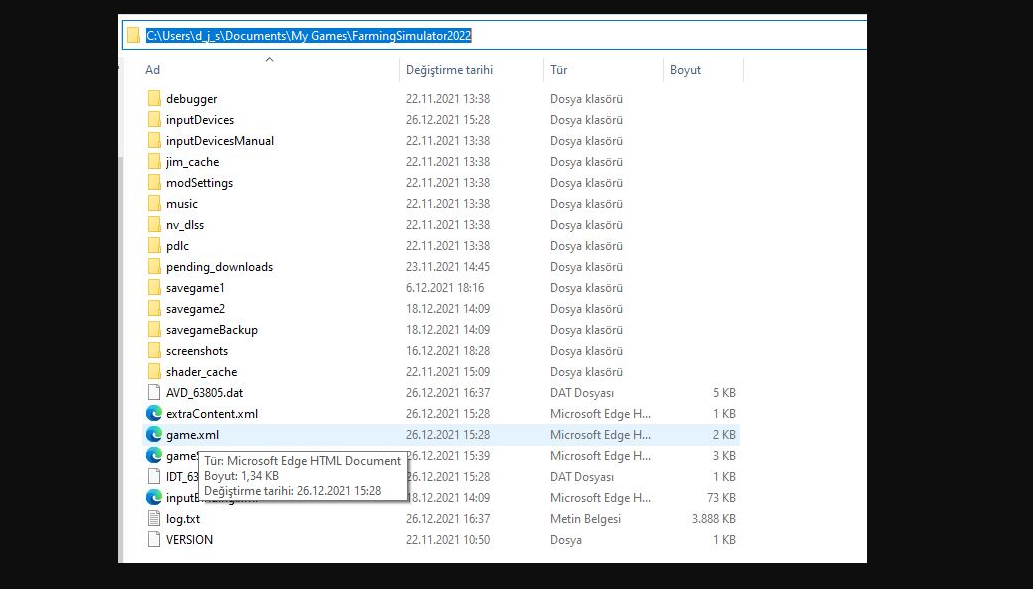Select the game.xml file name
The image size is (1033, 589).
click(x=192, y=435)
